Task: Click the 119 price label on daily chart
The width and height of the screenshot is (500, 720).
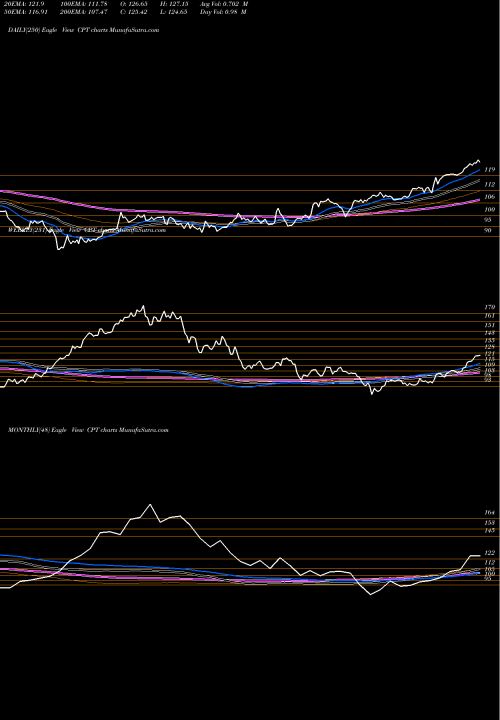Action: click(489, 170)
